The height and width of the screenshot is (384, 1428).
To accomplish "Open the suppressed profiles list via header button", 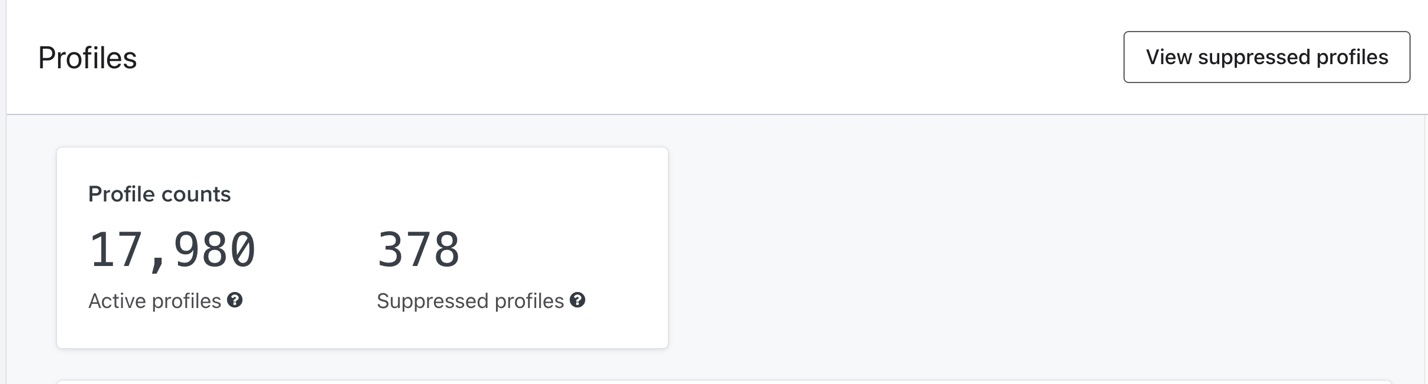I will tap(1266, 57).
